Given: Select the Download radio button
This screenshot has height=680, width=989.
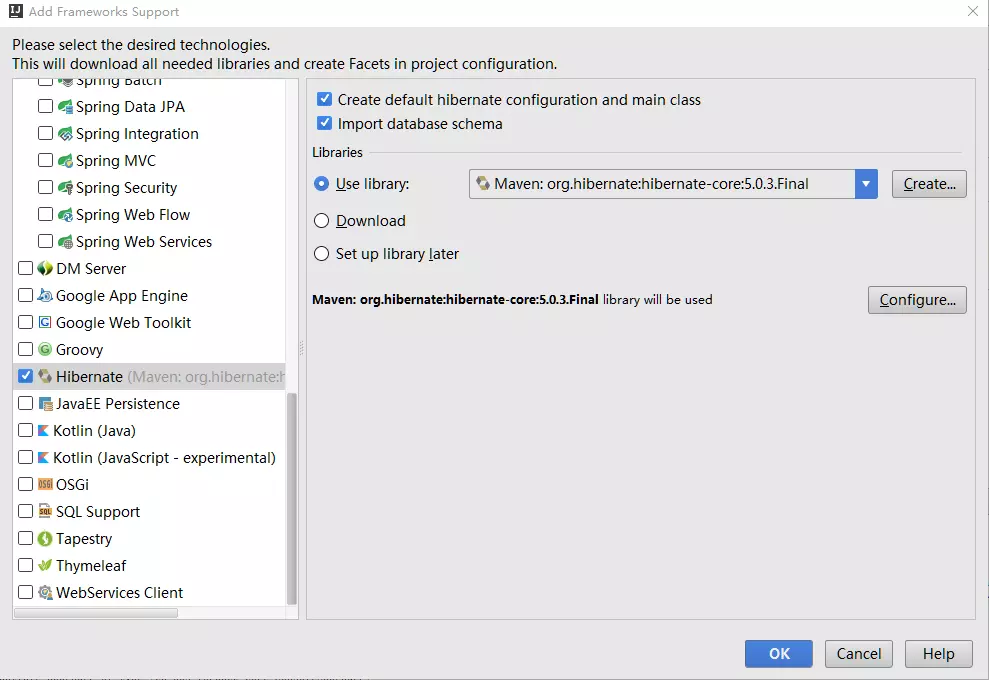Looking at the screenshot, I should [322, 221].
